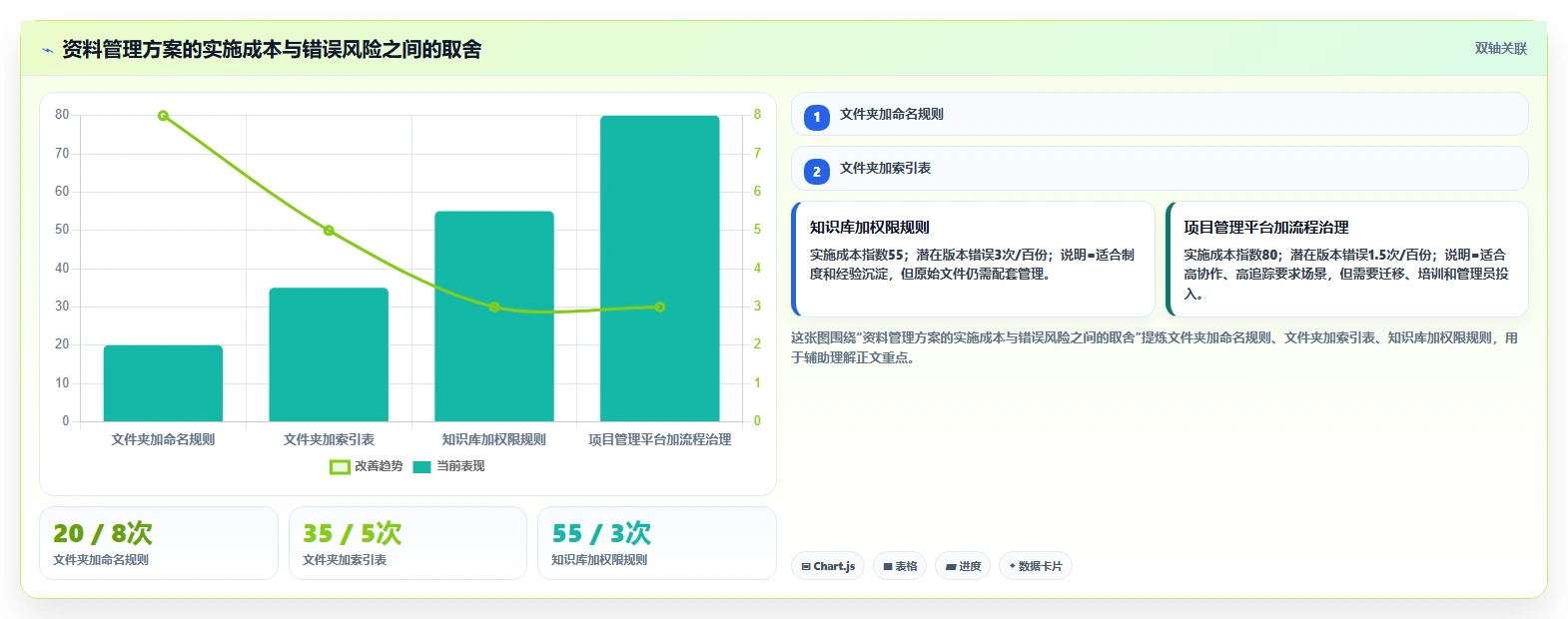Expand the 文件夹加命名规则 accordion item
The width and height of the screenshot is (1568, 619).
(1160, 114)
